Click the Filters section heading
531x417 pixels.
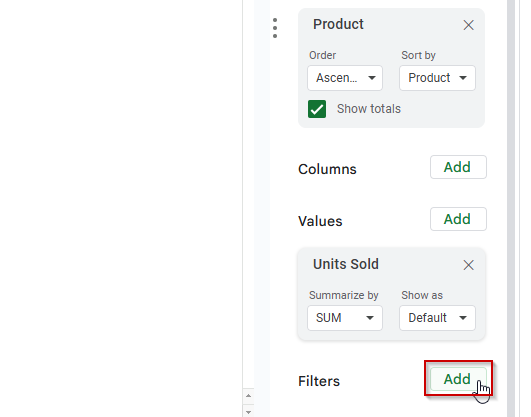pos(319,381)
